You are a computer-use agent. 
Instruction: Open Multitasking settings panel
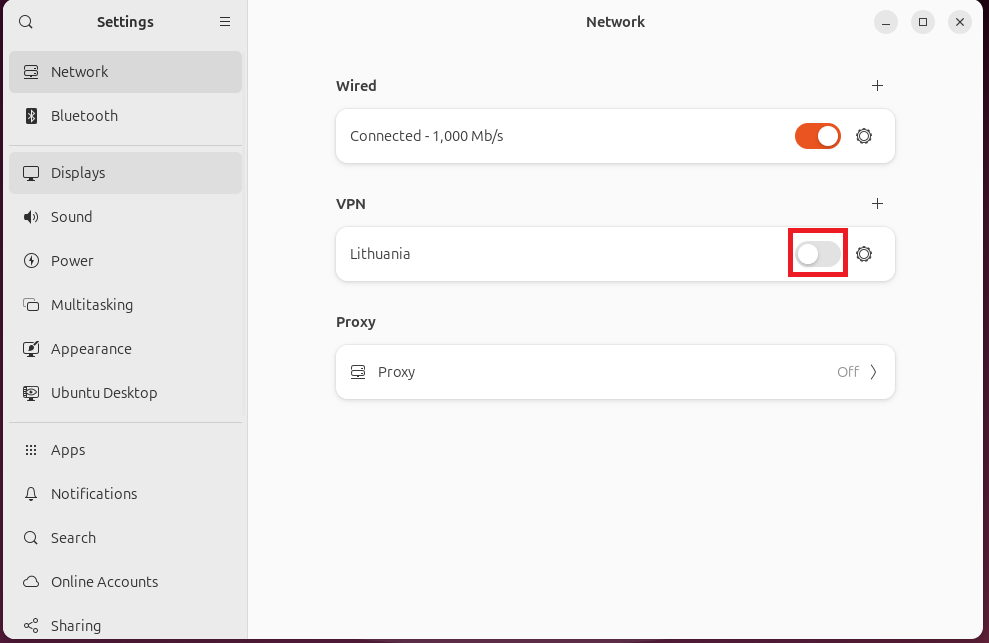(91, 305)
